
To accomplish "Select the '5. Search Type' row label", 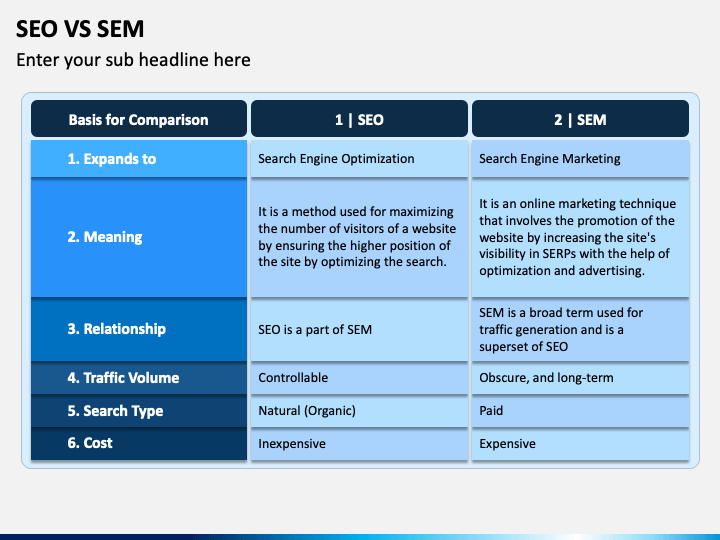I will [x=139, y=411].
